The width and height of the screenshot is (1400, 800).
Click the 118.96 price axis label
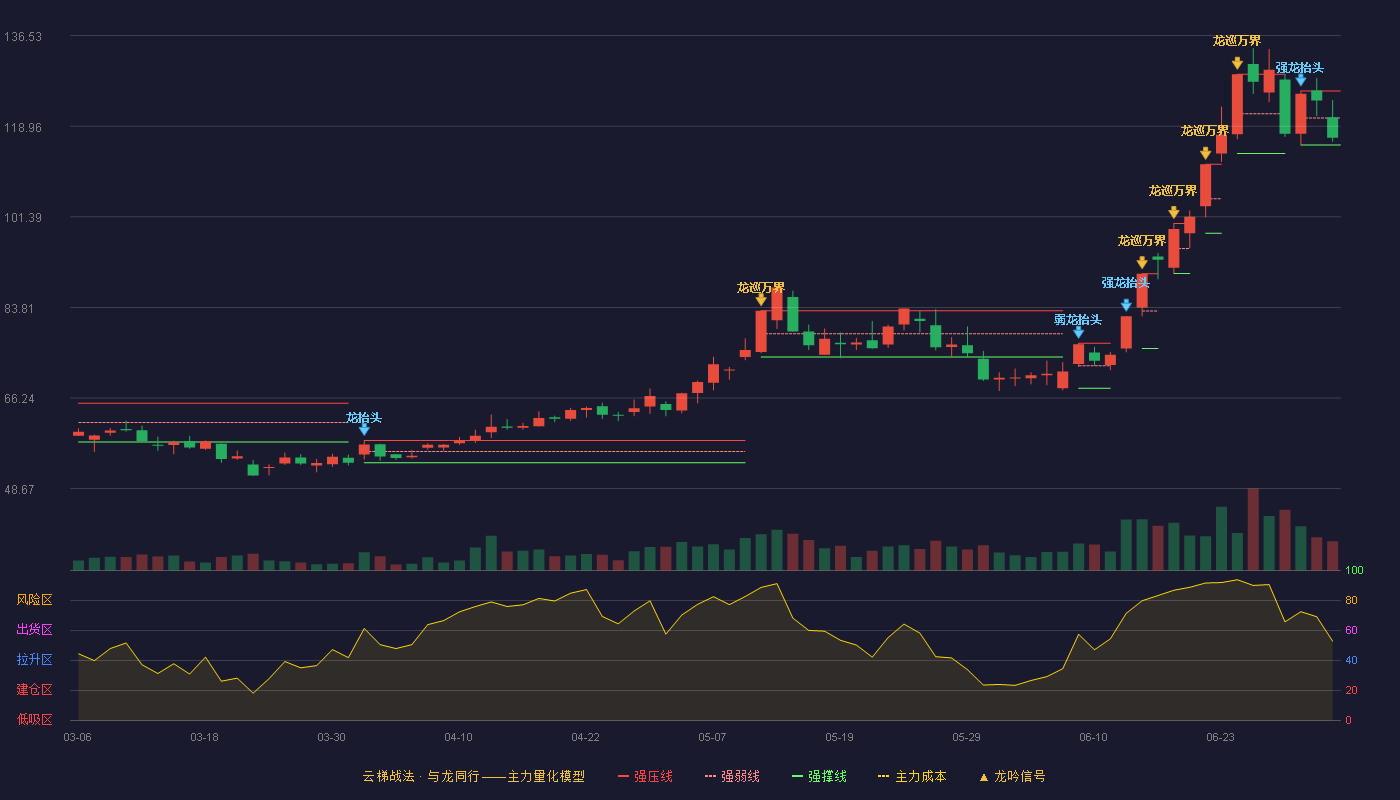(x=23, y=128)
